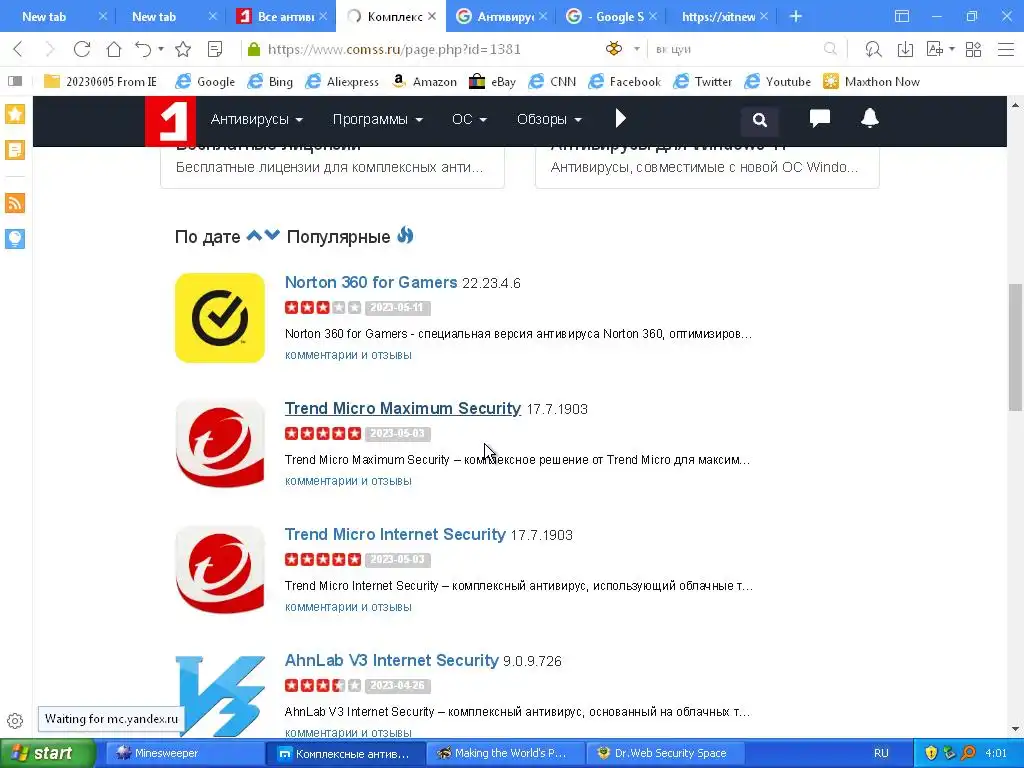Open comments link under Norton 360
The width and height of the screenshot is (1024, 768).
(348, 355)
